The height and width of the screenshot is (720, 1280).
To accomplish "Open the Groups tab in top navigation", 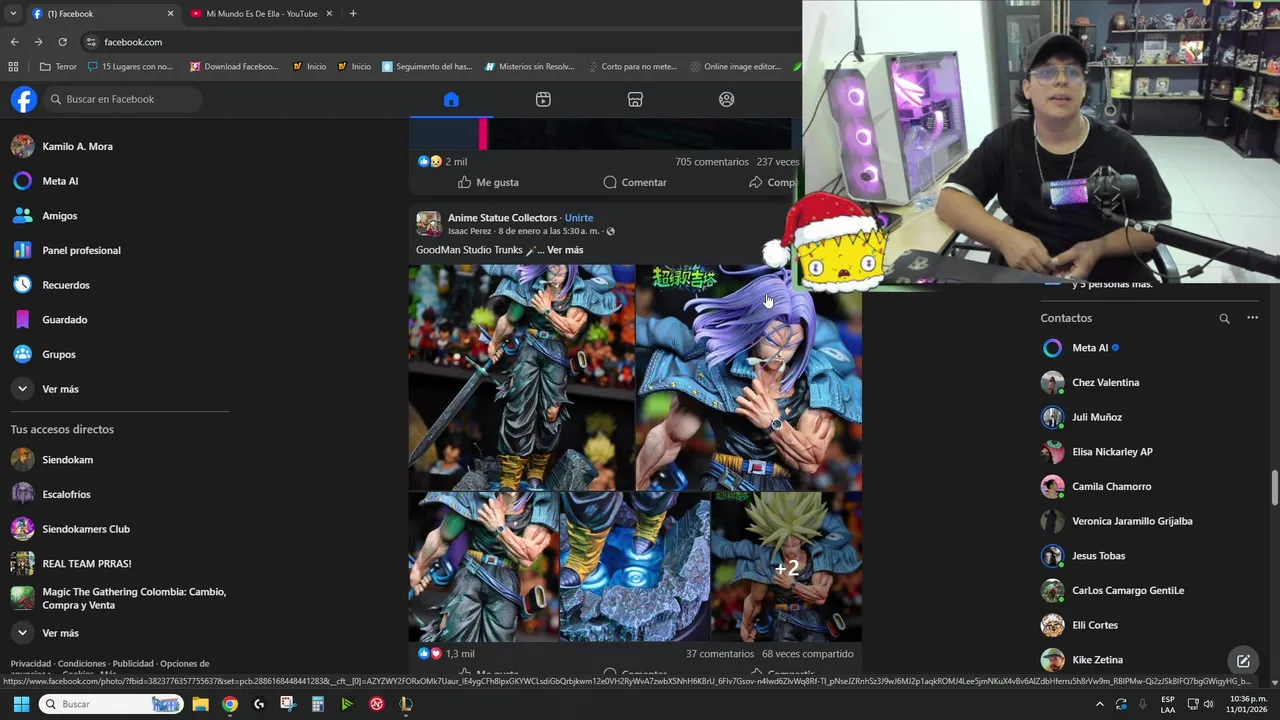I will [727, 99].
